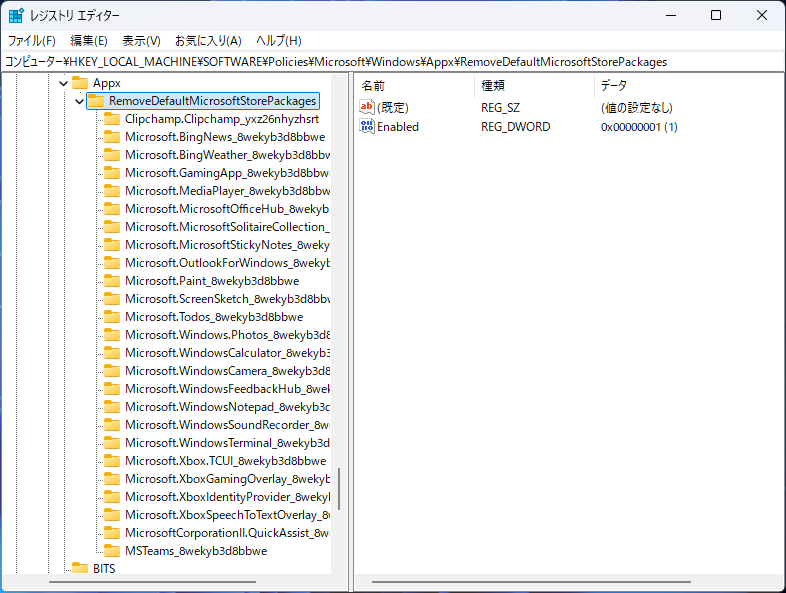This screenshot has width=786, height=593.
Task: Click the Enabled DWORD value icon
Action: click(x=367, y=126)
